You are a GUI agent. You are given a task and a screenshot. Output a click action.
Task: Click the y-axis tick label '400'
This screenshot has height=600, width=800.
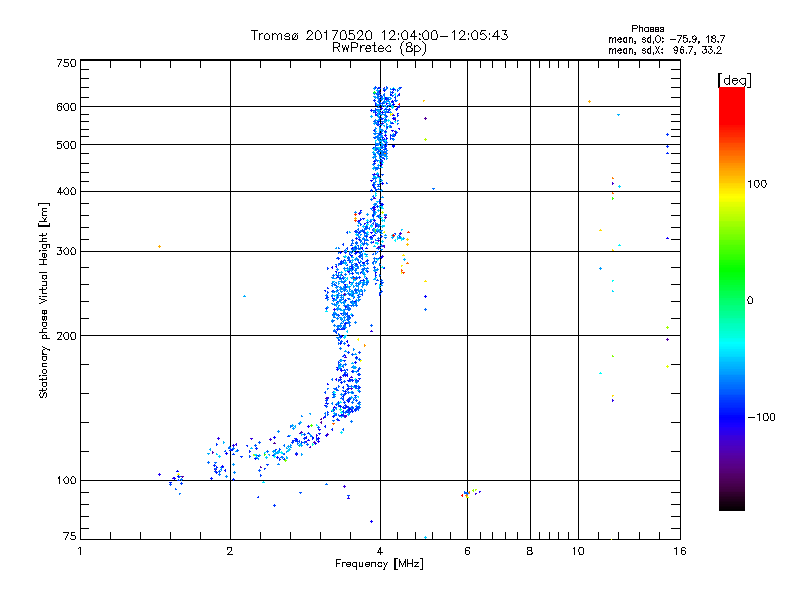click(66, 191)
